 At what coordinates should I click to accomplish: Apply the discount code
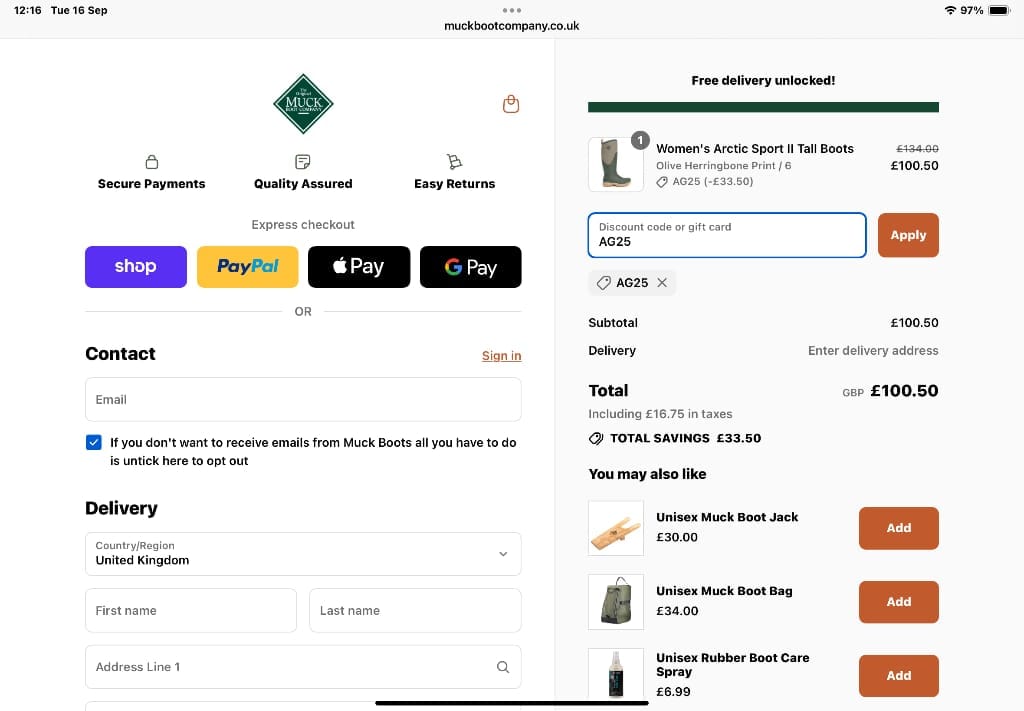[x=908, y=235]
